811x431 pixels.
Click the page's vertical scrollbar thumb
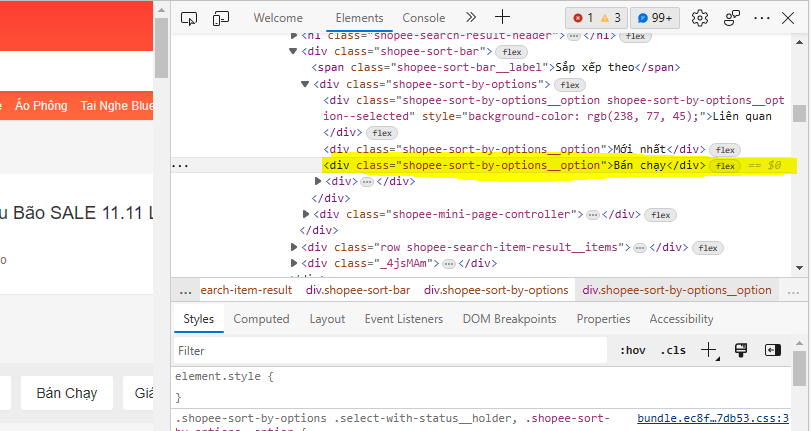(x=161, y=48)
